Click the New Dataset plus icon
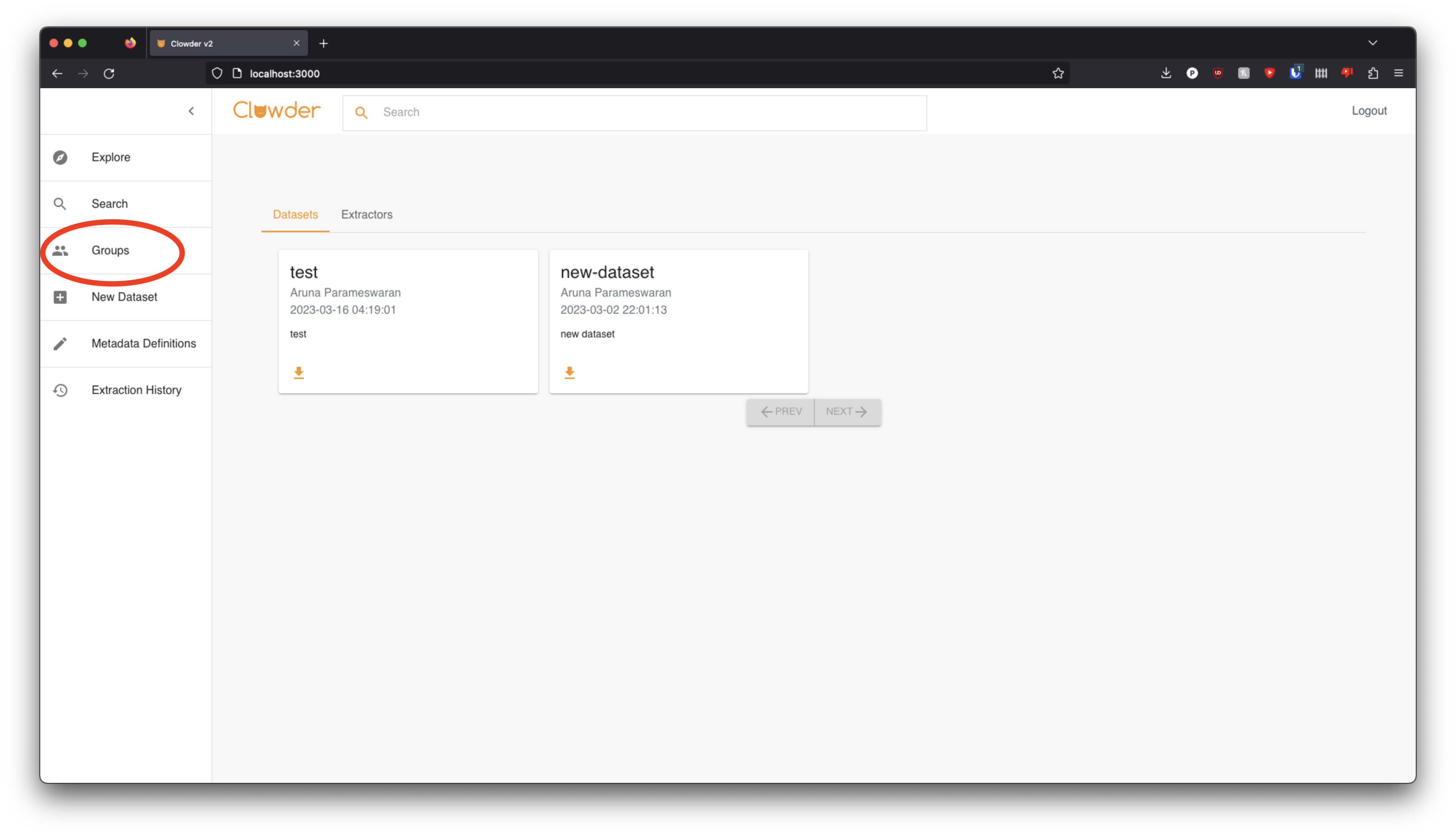 tap(60, 297)
